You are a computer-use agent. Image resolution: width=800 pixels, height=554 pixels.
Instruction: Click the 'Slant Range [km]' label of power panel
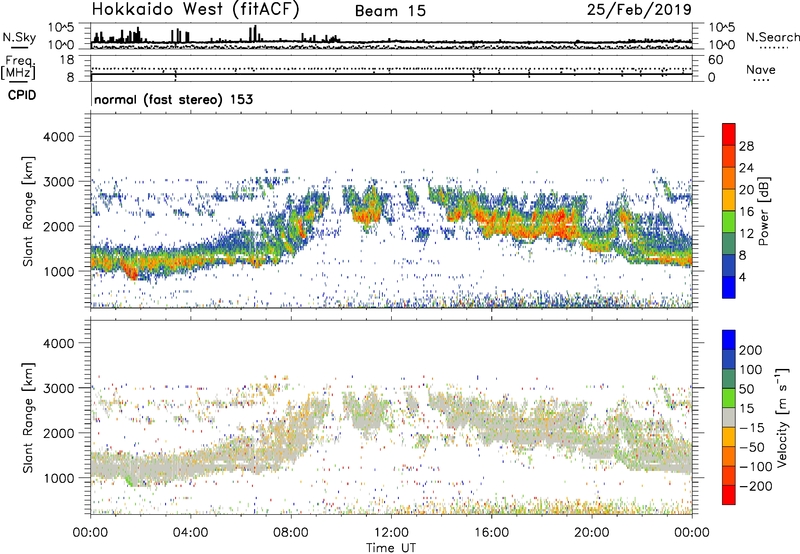coord(28,211)
